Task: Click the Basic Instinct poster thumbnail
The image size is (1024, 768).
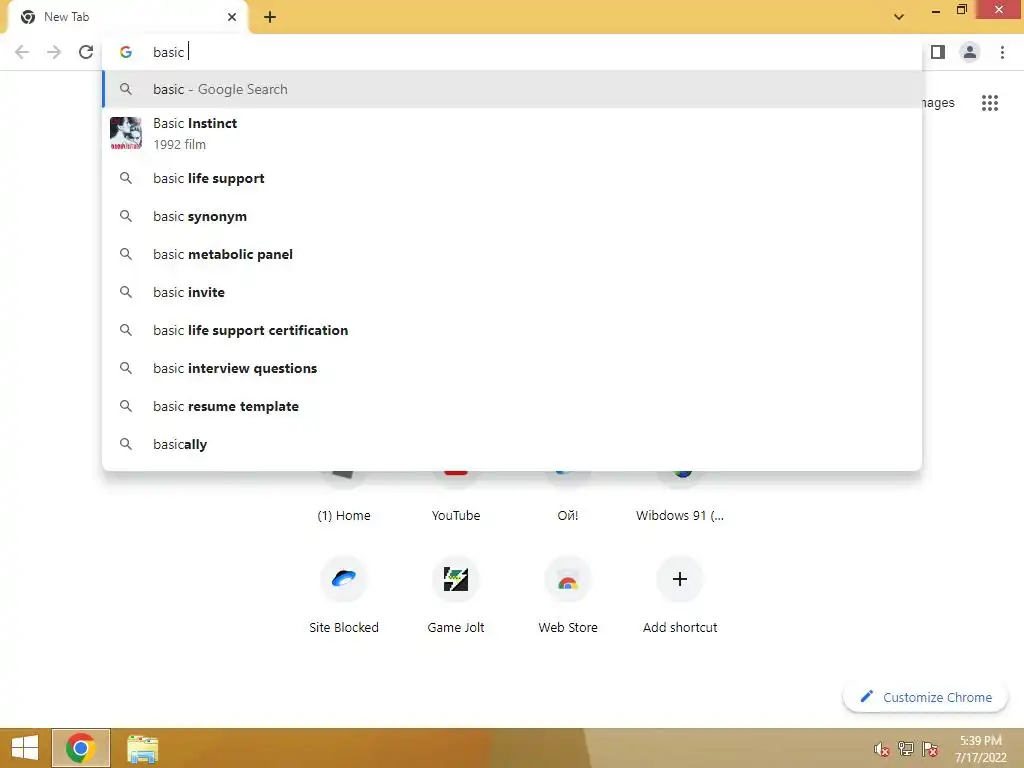Action: point(125,133)
